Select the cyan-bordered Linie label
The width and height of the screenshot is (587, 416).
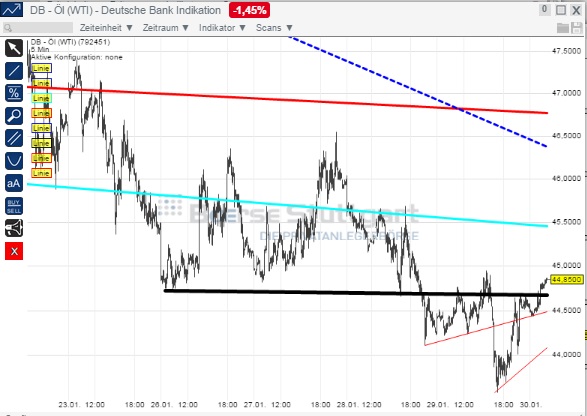coord(42,98)
